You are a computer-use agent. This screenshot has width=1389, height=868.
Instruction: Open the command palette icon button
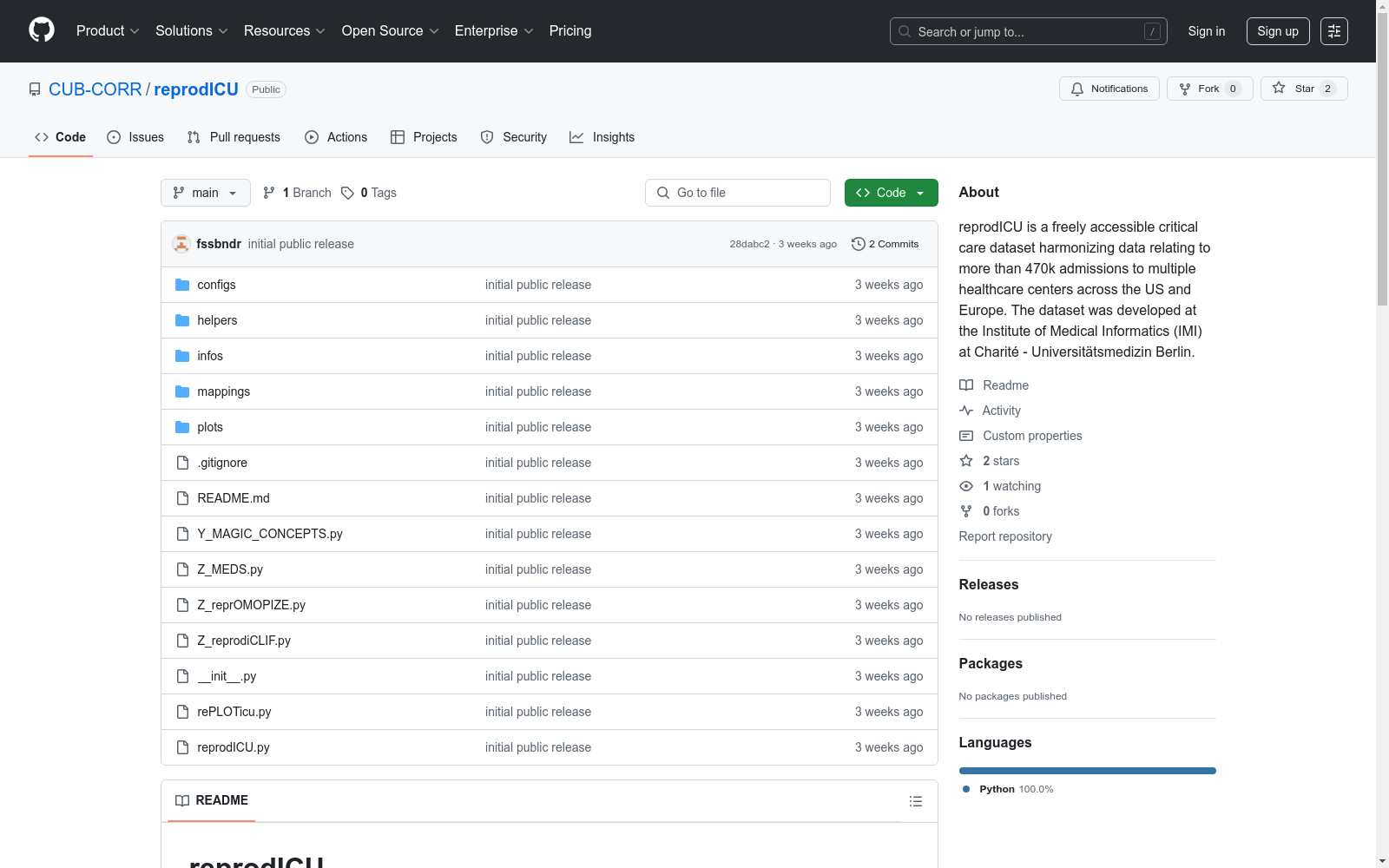tap(1334, 31)
